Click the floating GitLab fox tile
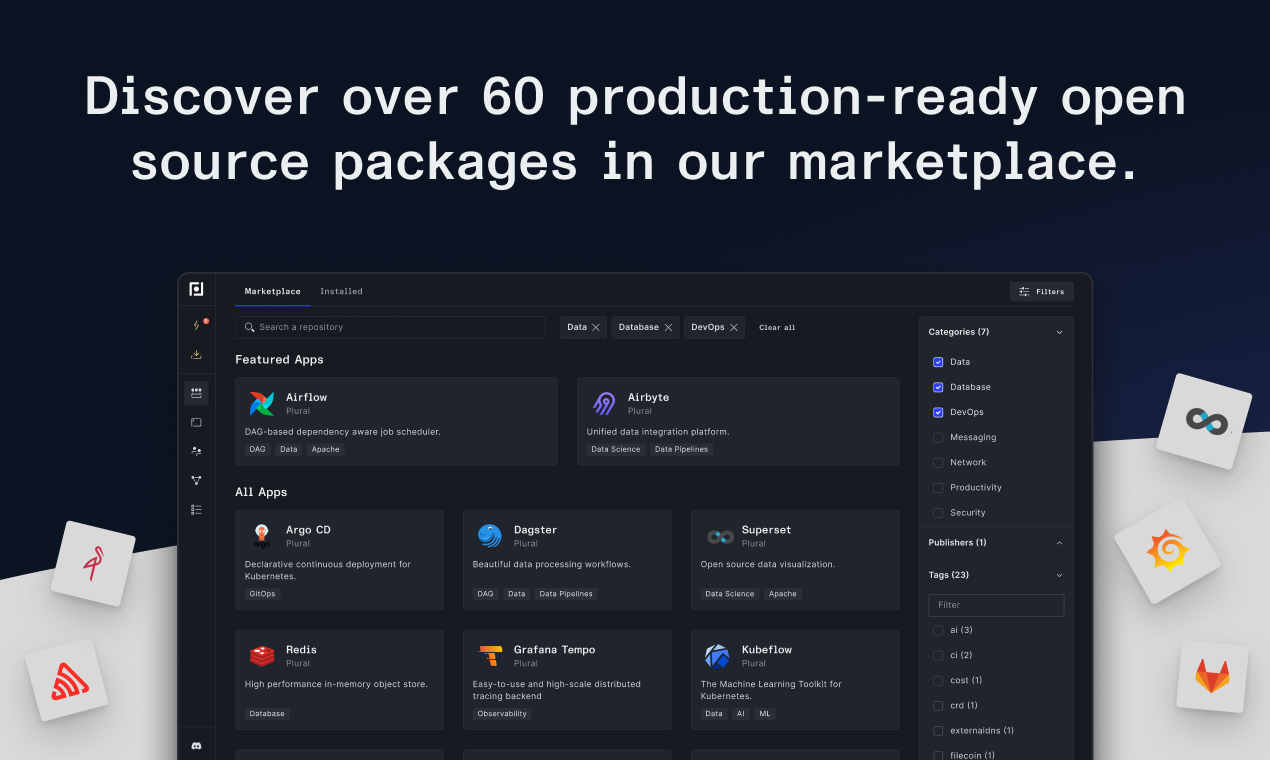This screenshot has height=760, width=1270. coord(1212,677)
